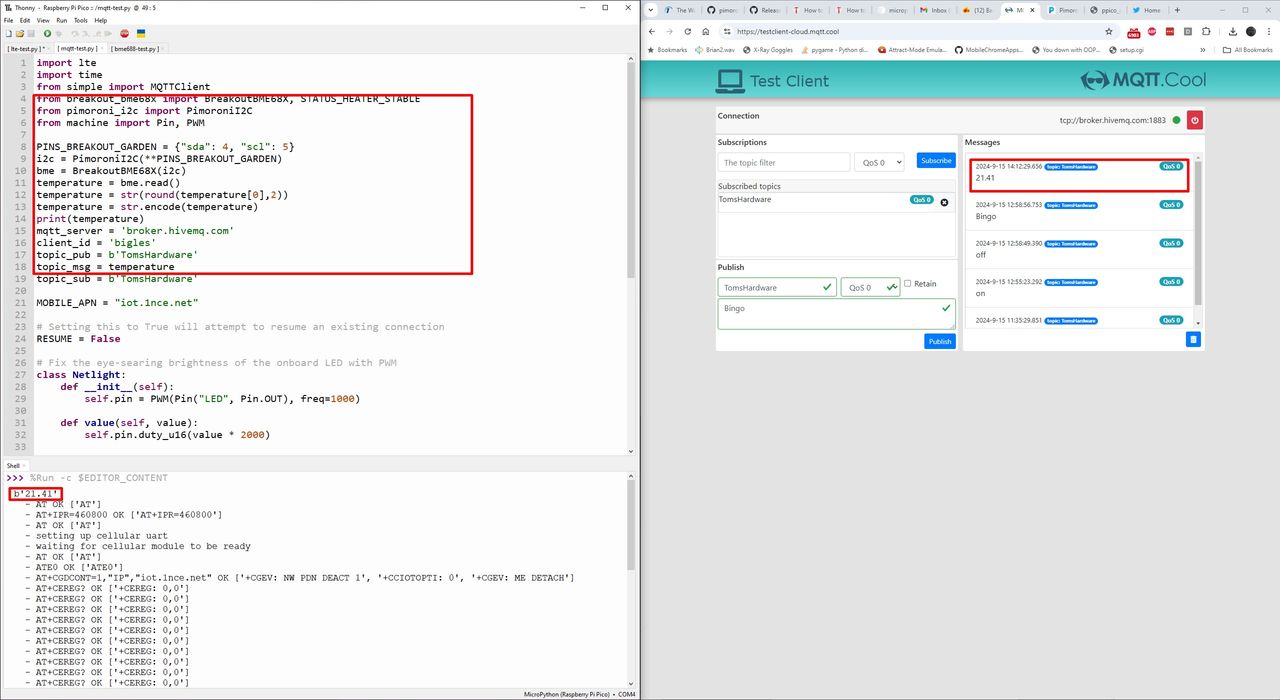
Task: Click the MicroPython (Raspberry Pi Pico) interpreter status
Action: pos(566,694)
